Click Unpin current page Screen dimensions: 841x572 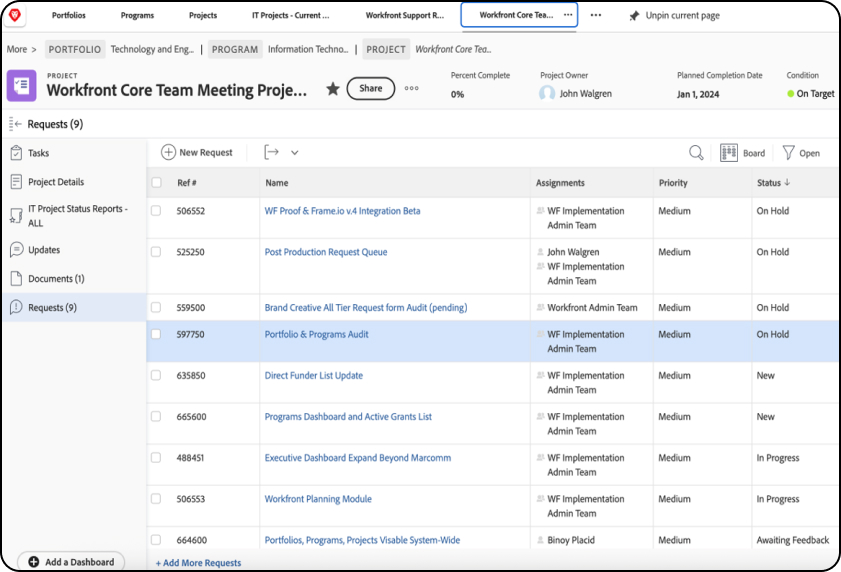tap(682, 16)
